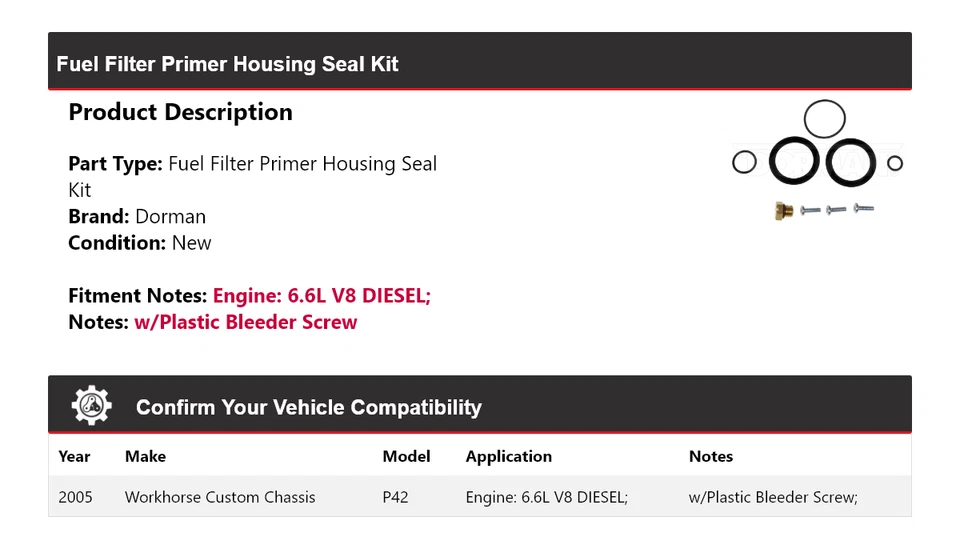Click the small O-ring on far left

744,162
